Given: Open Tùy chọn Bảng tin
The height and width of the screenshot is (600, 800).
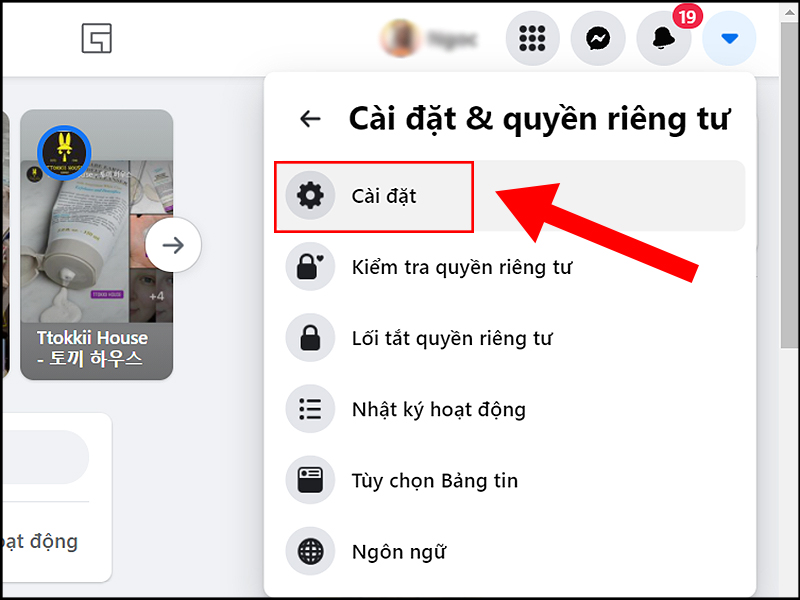Looking at the screenshot, I should coord(510,480).
